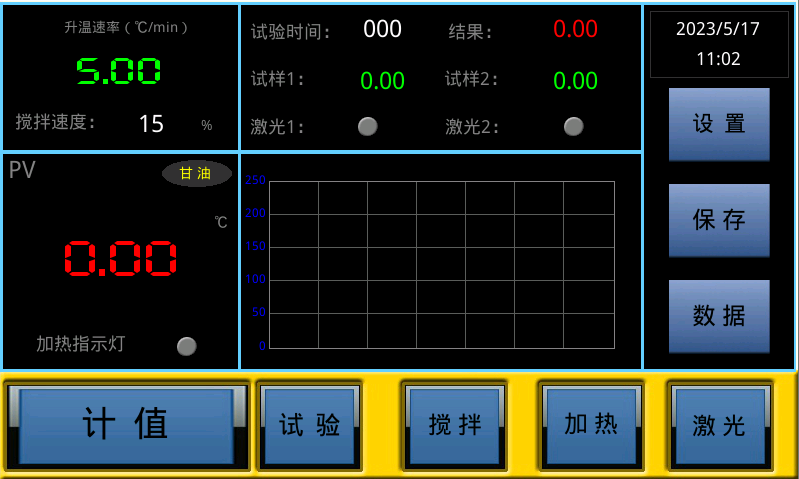
Task: Toggle heating with 加热 button
Action: coord(590,425)
